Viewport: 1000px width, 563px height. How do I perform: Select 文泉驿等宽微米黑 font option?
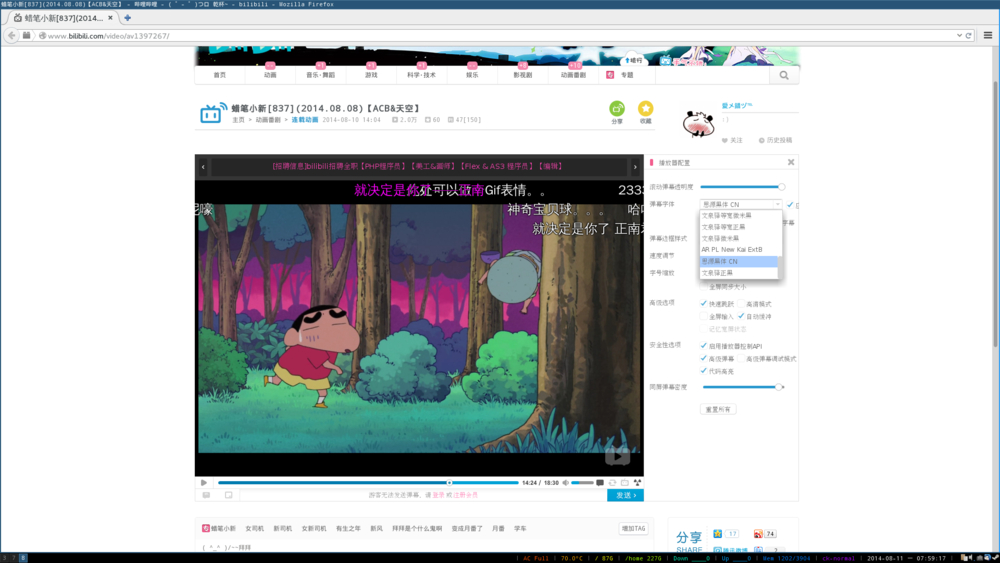coord(739,216)
